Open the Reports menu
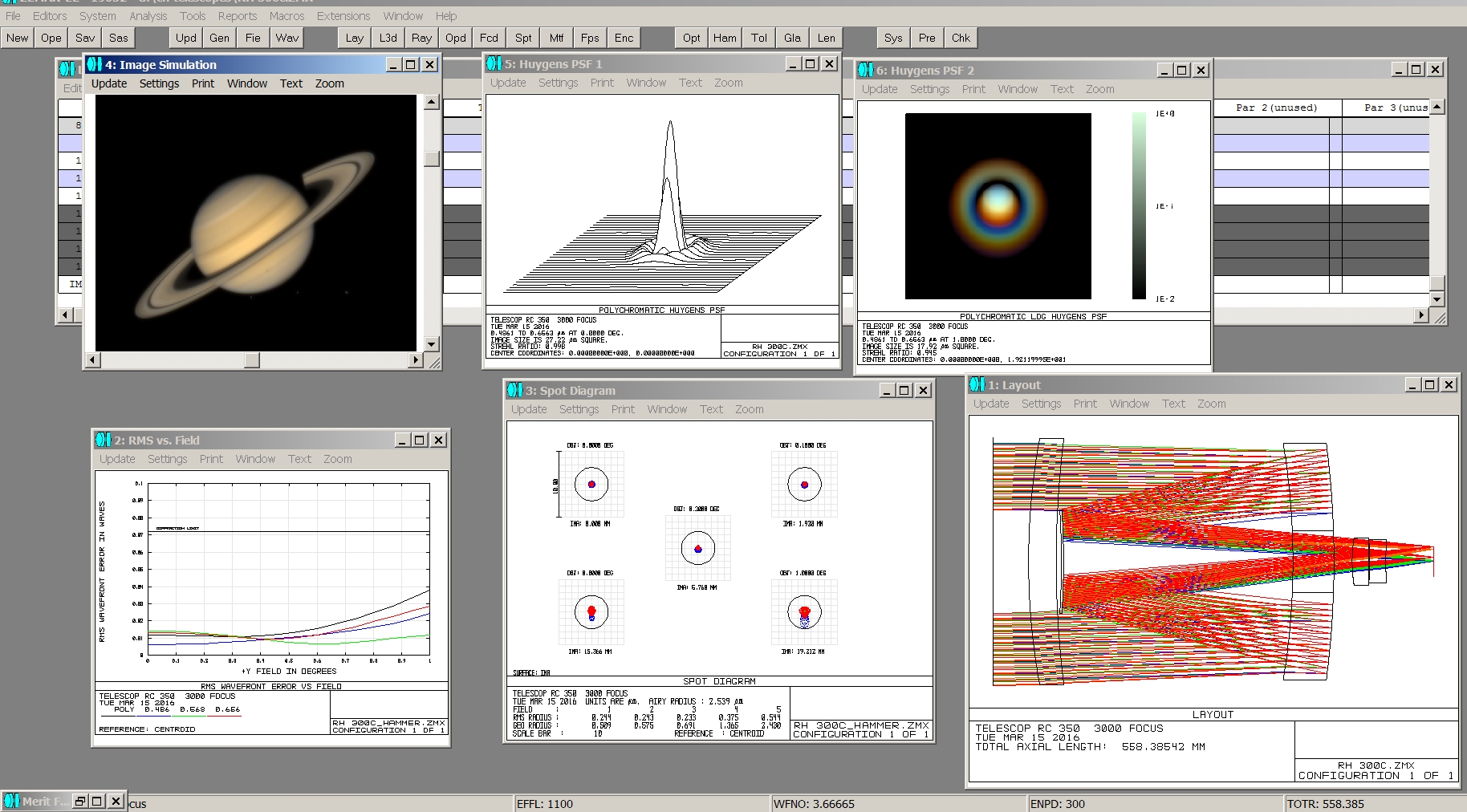Viewport: 1467px width, 812px height. coord(238,16)
